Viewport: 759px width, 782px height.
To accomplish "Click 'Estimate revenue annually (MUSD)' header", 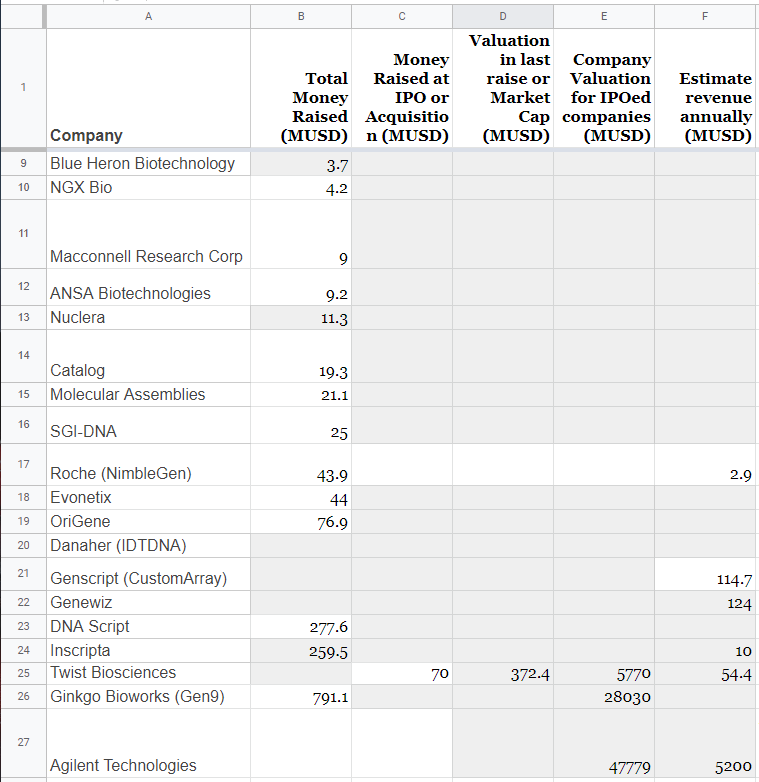I will [x=705, y=88].
